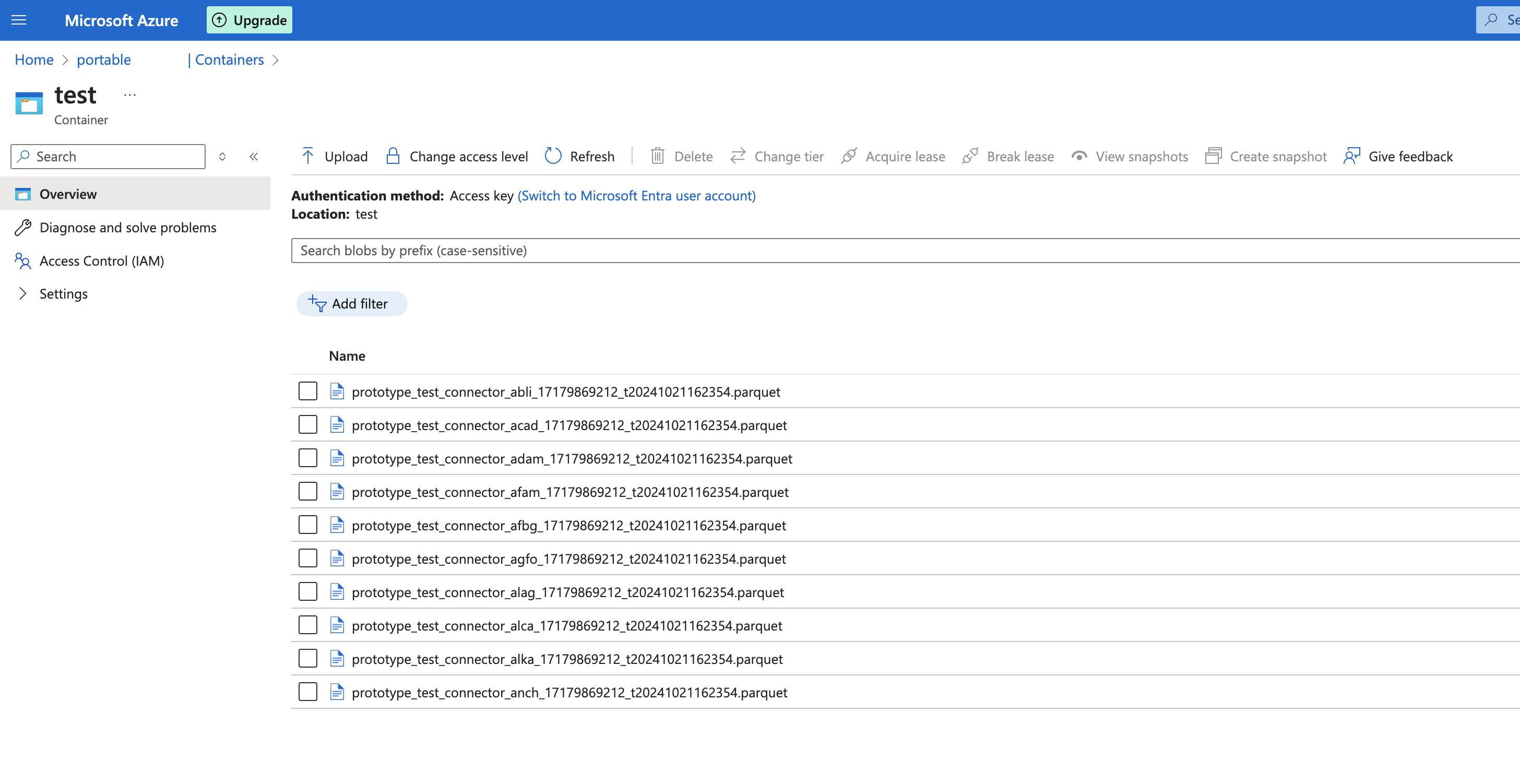This screenshot has height=784, width=1520.
Task: Switch to the Overview section
Action: coord(68,194)
